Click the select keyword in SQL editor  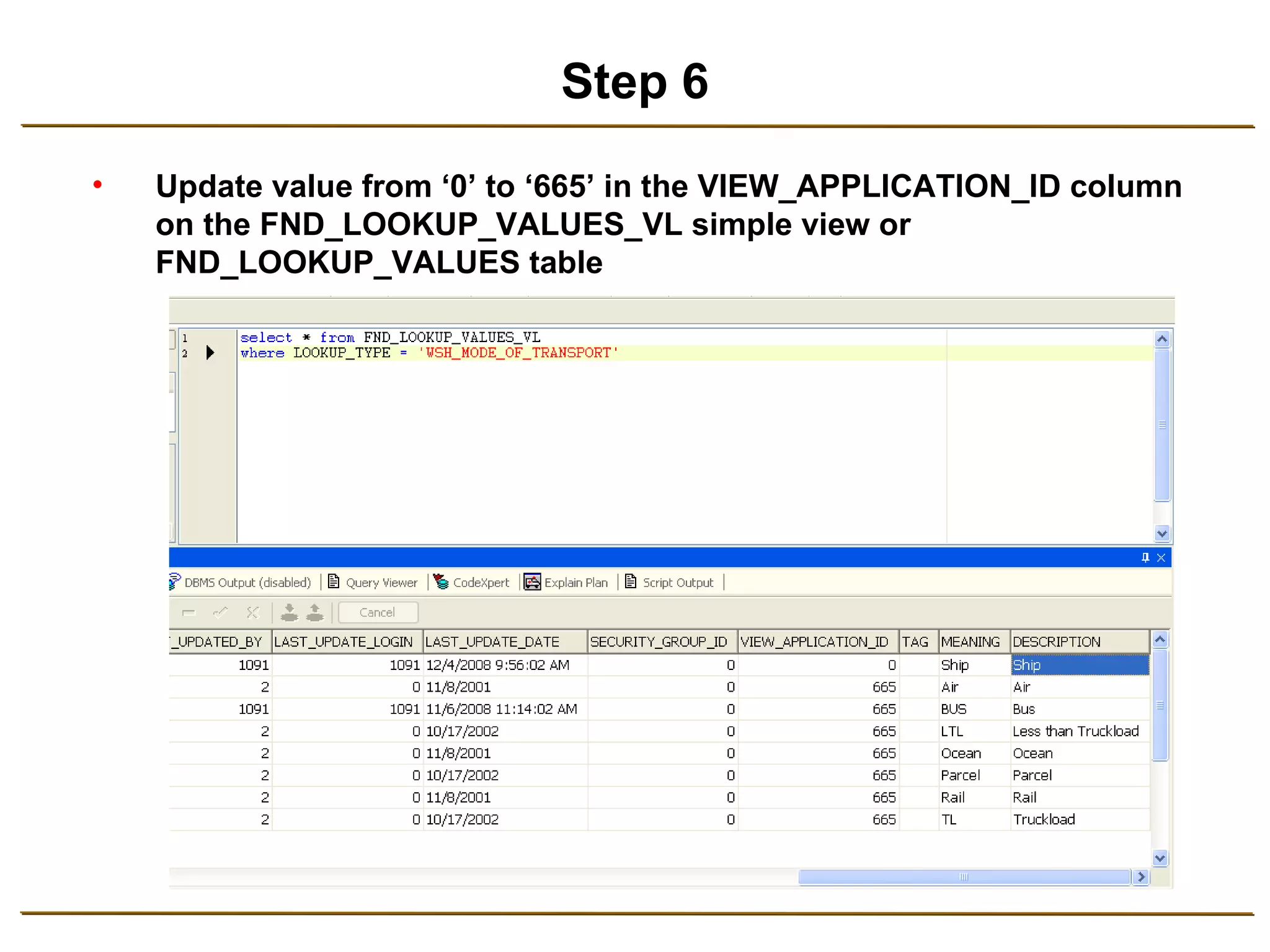(x=266, y=338)
